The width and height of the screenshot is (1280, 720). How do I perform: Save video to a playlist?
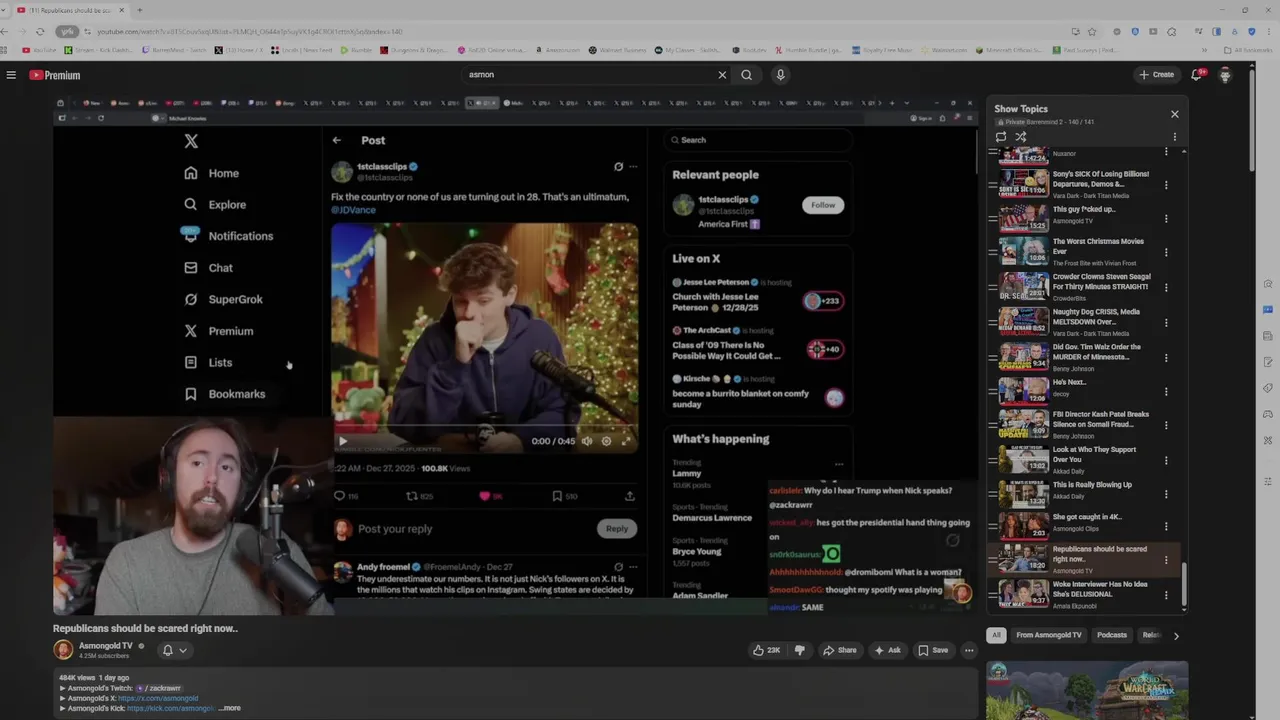pyautogui.click(x=933, y=650)
